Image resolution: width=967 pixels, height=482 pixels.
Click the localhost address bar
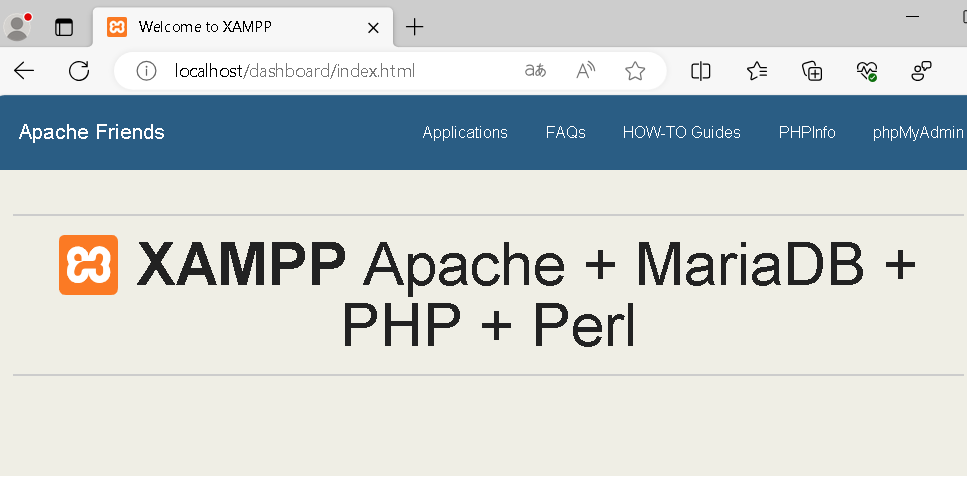[330, 71]
